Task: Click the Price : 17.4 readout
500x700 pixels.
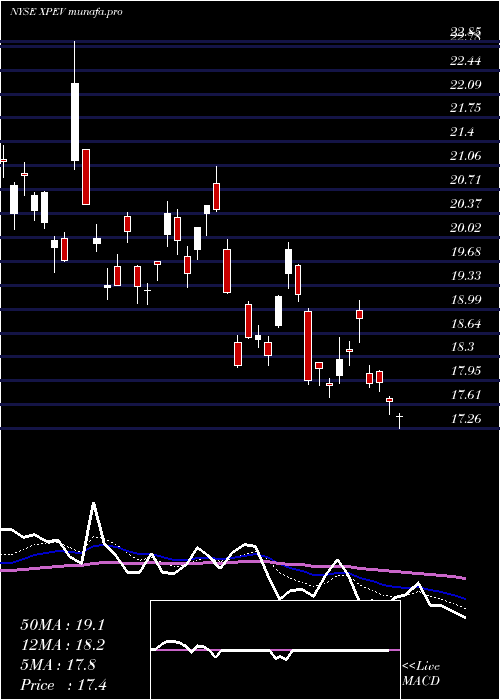Action: point(63,685)
